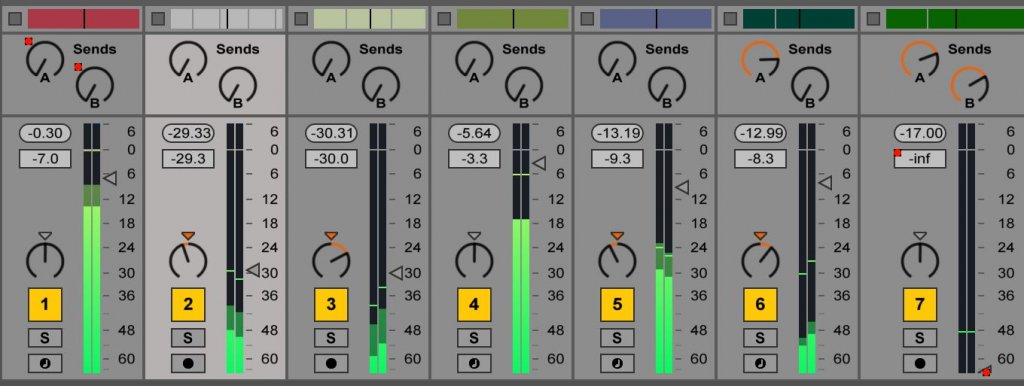The width and height of the screenshot is (1024, 386).
Task: Click the volume fader handle on track 4
Action: [539, 163]
